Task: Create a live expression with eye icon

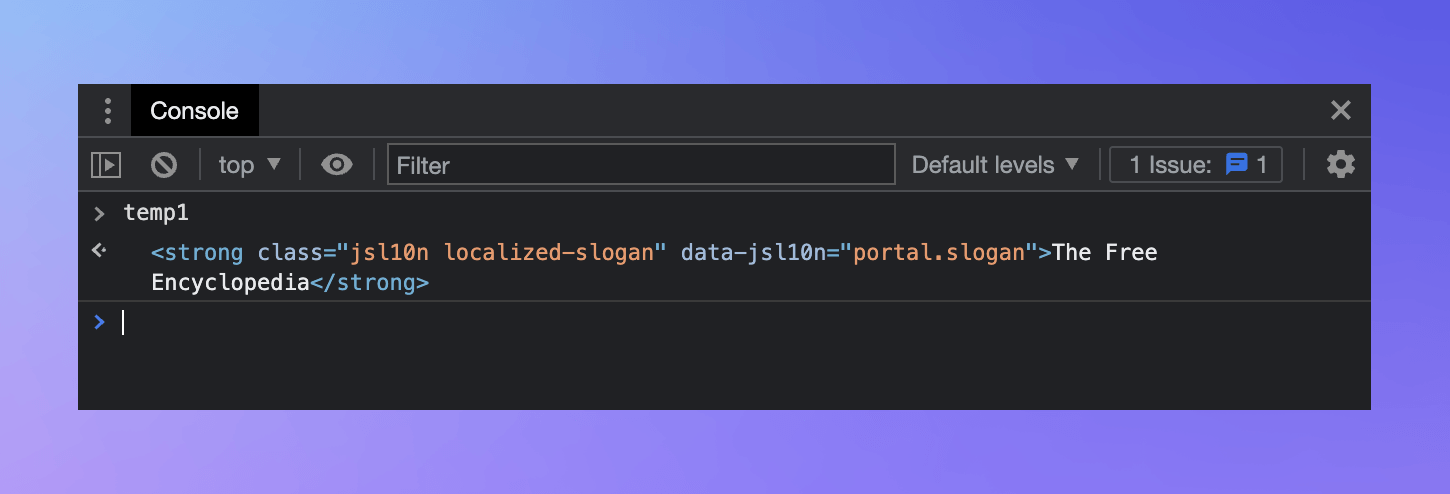Action: click(336, 165)
